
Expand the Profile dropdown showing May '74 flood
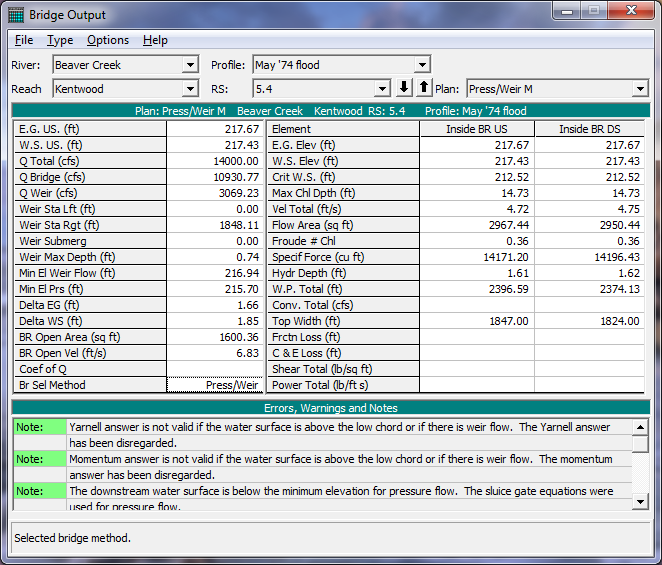pyautogui.click(x=422, y=65)
